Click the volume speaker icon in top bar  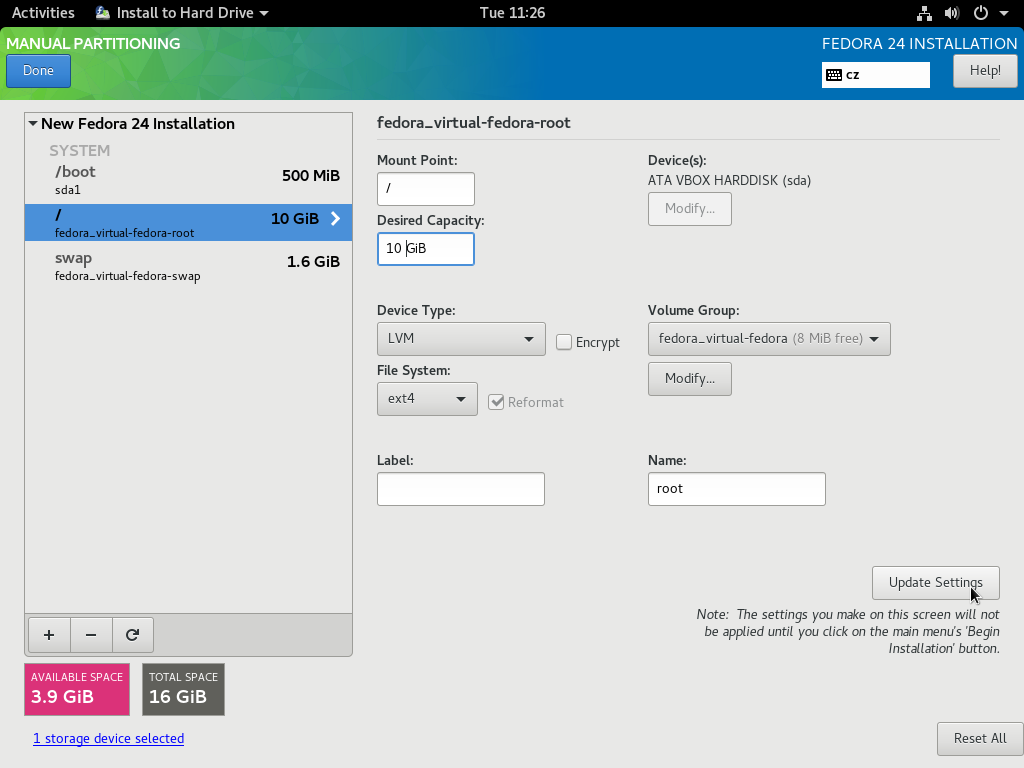(951, 13)
